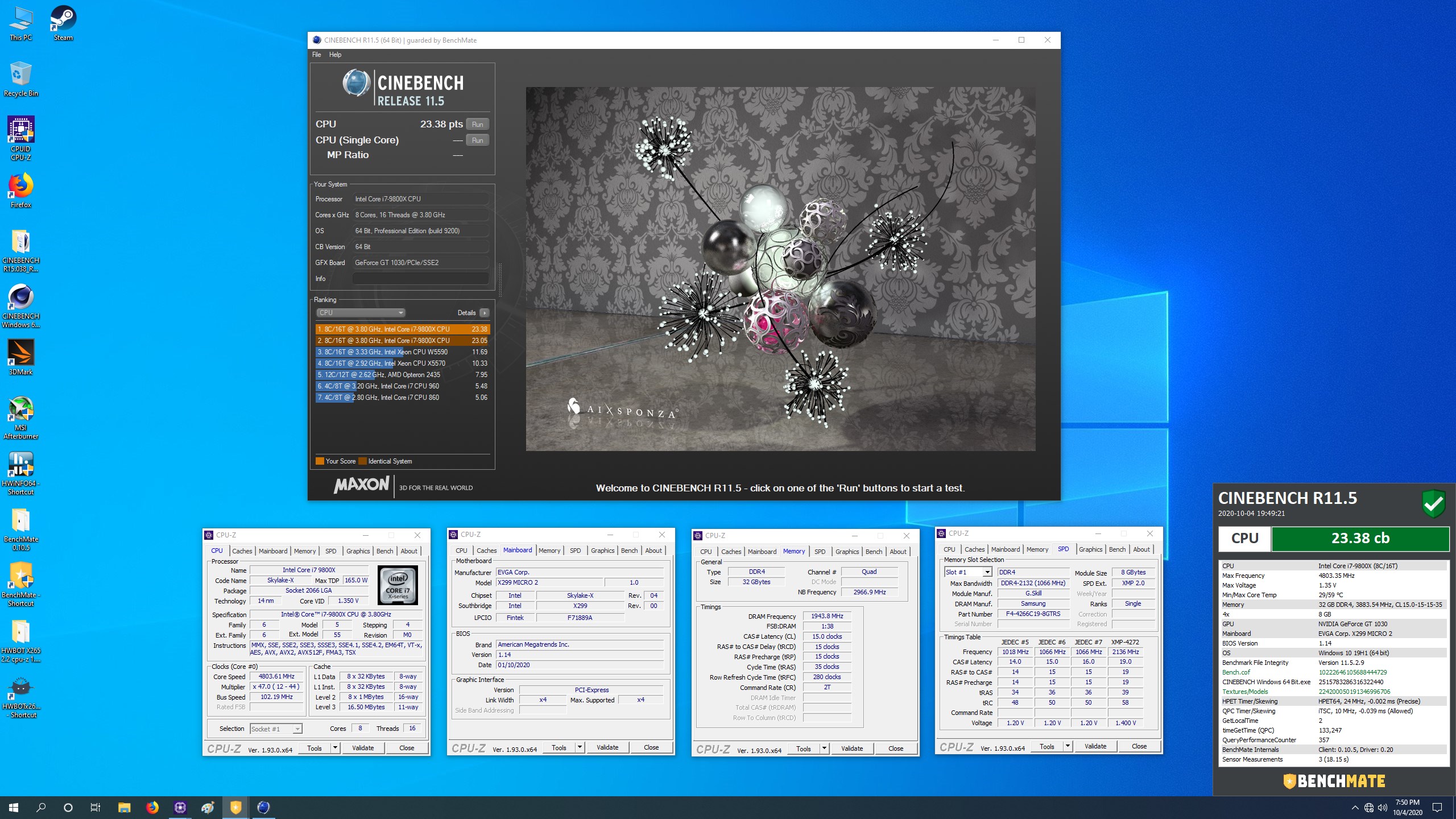1456x819 pixels.
Task: Click Tools button in CPU-Z Memory window
Action: 804,749
